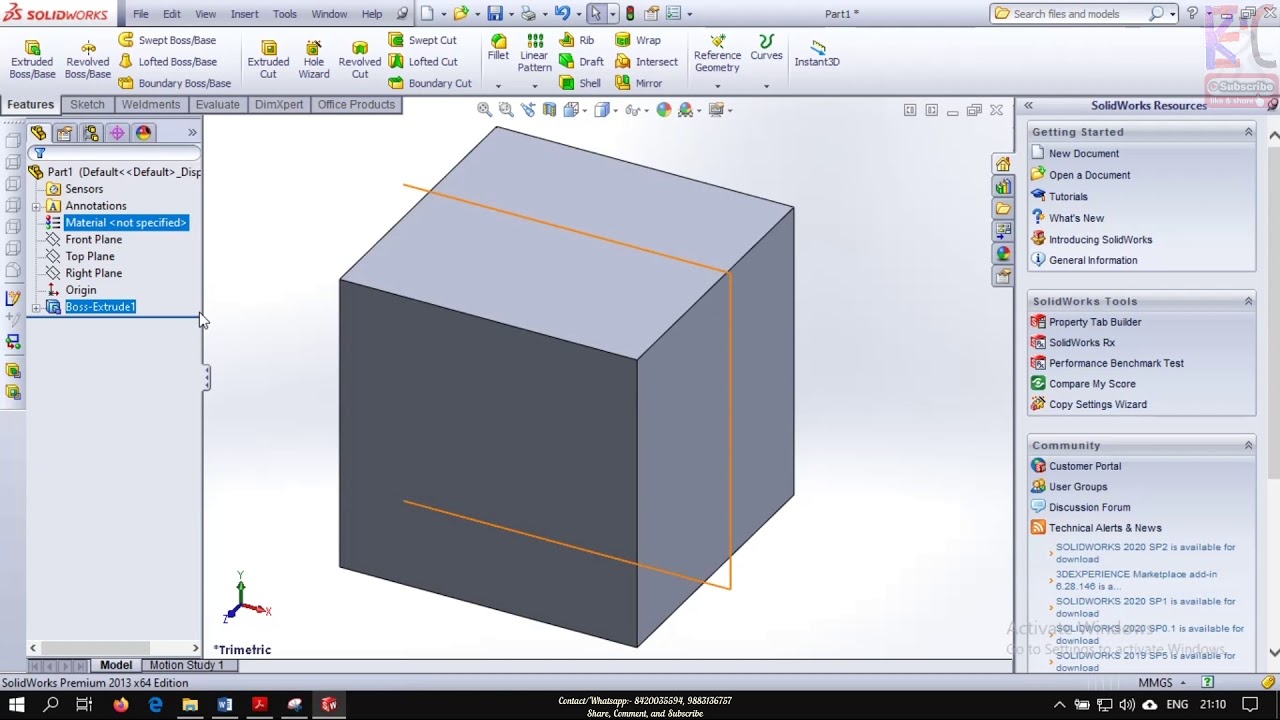Open the ConfigurationManager tab icon
Image resolution: width=1280 pixels, height=720 pixels.
point(91,133)
